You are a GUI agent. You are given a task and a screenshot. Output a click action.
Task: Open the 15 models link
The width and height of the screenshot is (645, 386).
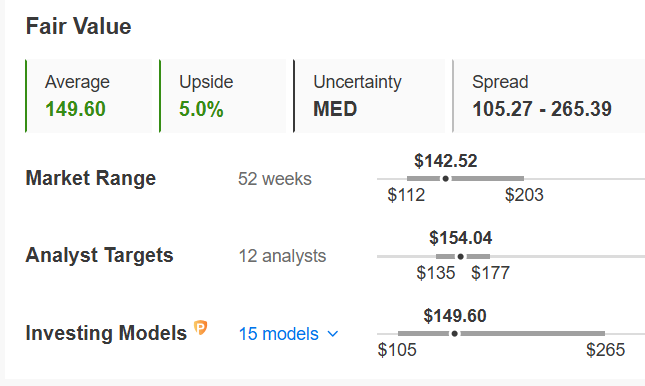point(278,334)
